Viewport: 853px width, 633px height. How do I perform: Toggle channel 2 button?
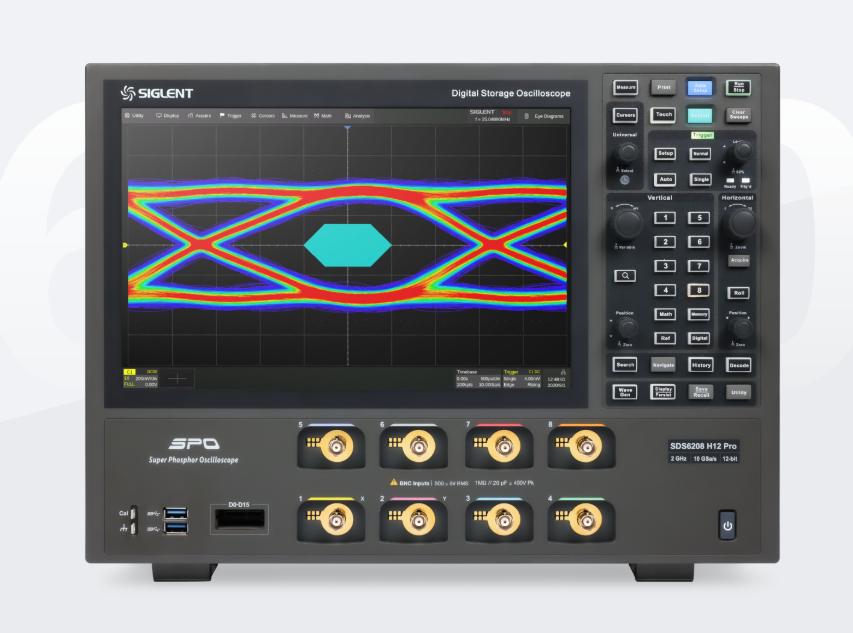click(665, 241)
